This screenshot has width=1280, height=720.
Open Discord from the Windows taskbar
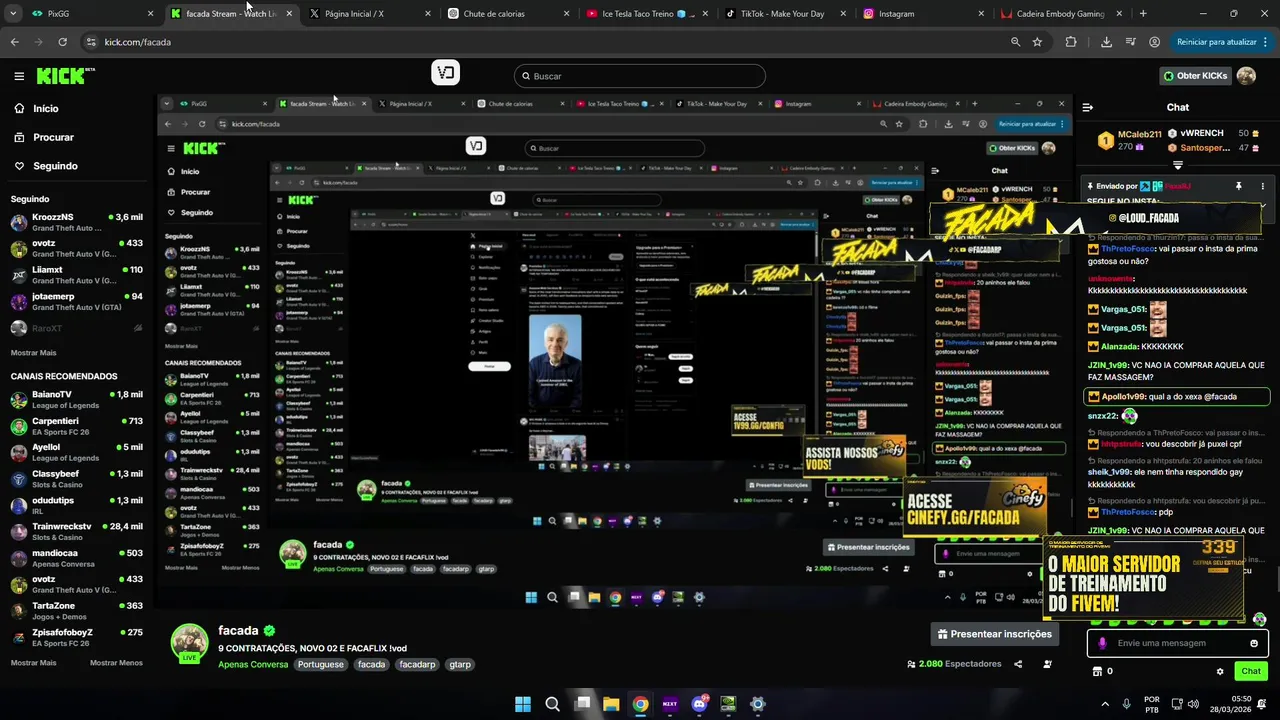pyautogui.click(x=699, y=704)
